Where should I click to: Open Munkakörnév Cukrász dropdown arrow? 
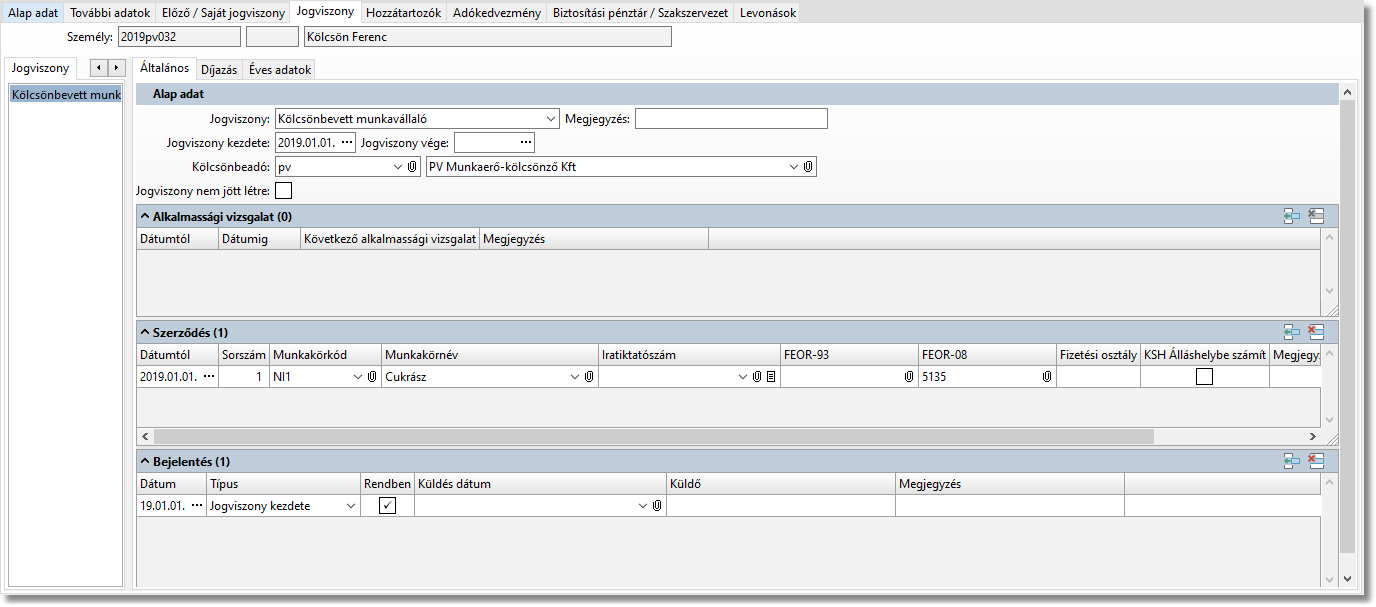point(575,377)
